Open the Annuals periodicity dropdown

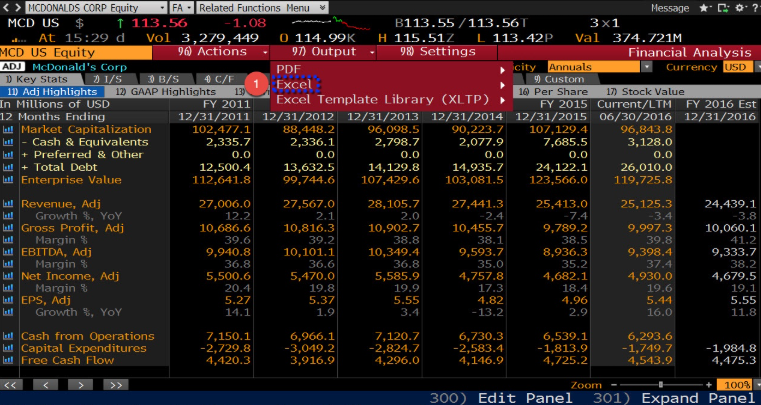pos(600,67)
